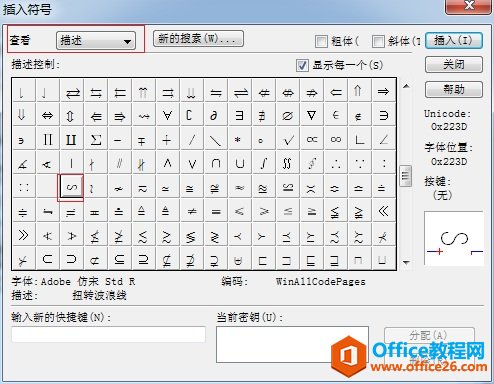494x384 pixels.
Task: Select the intersection ∩ symbol
Action: (x=215, y=163)
